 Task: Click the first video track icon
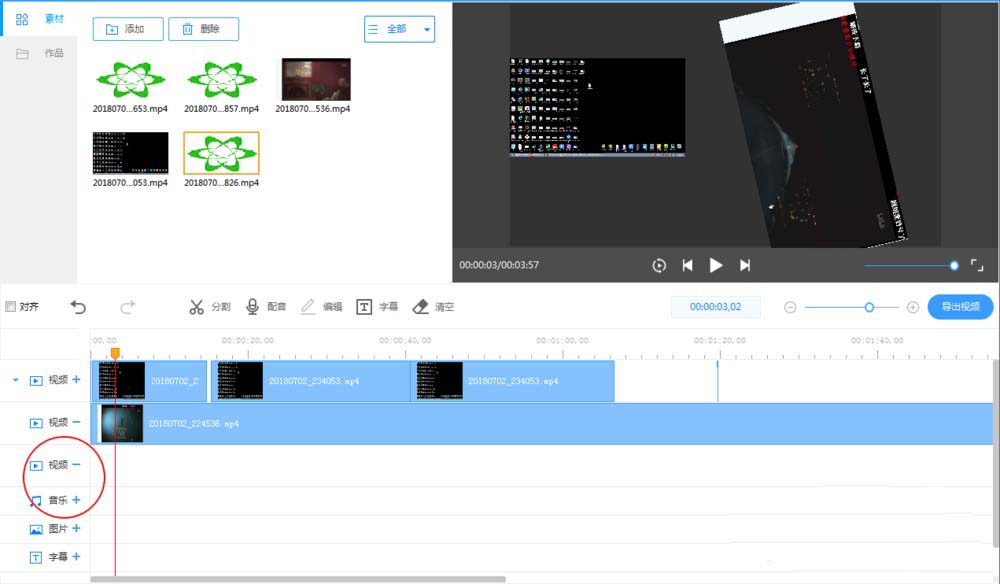(x=36, y=381)
